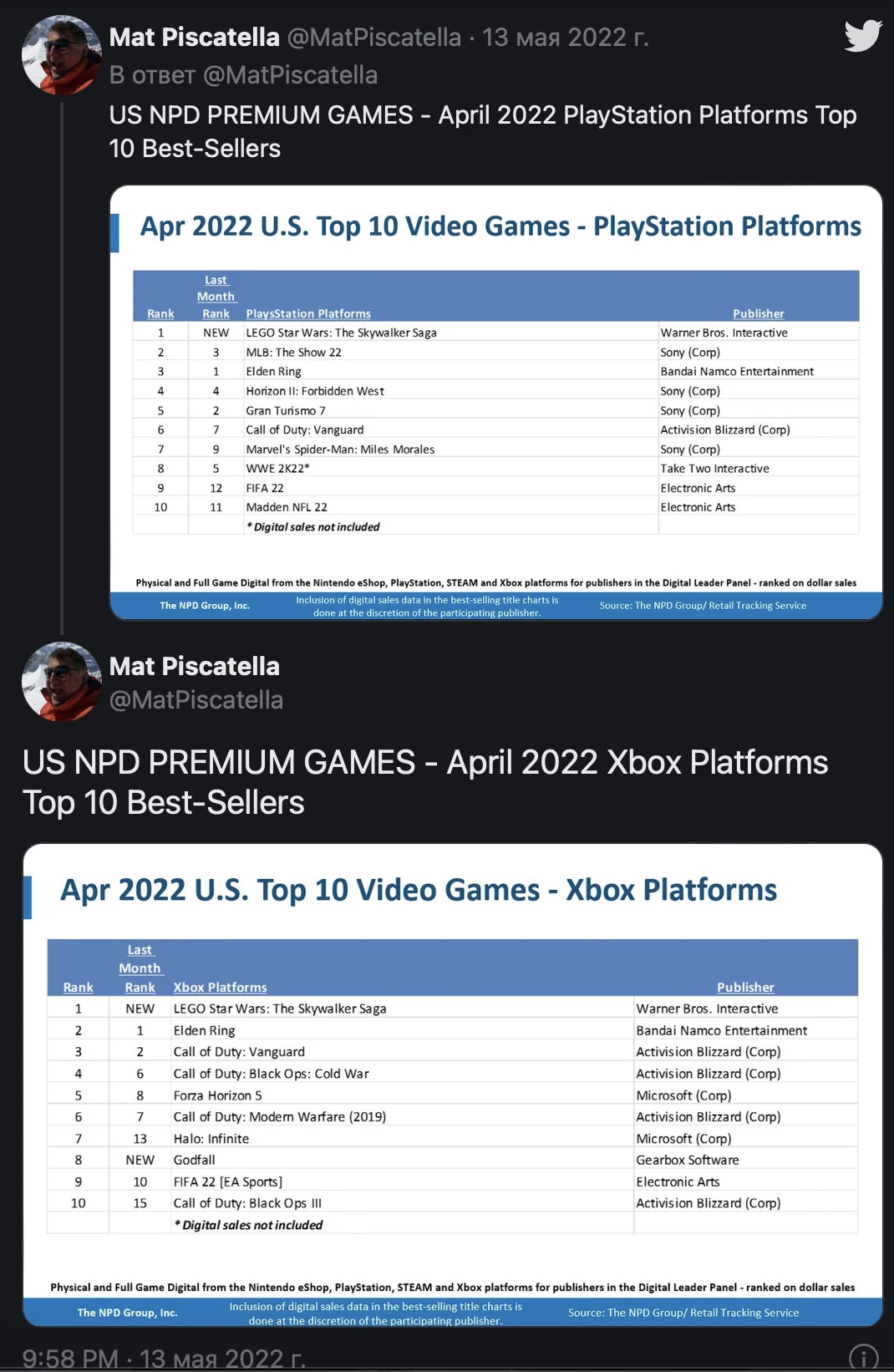Open the @MatPiscatella mention in "В ответ"
Viewport: 894px width, 1372px height.
click(x=290, y=75)
